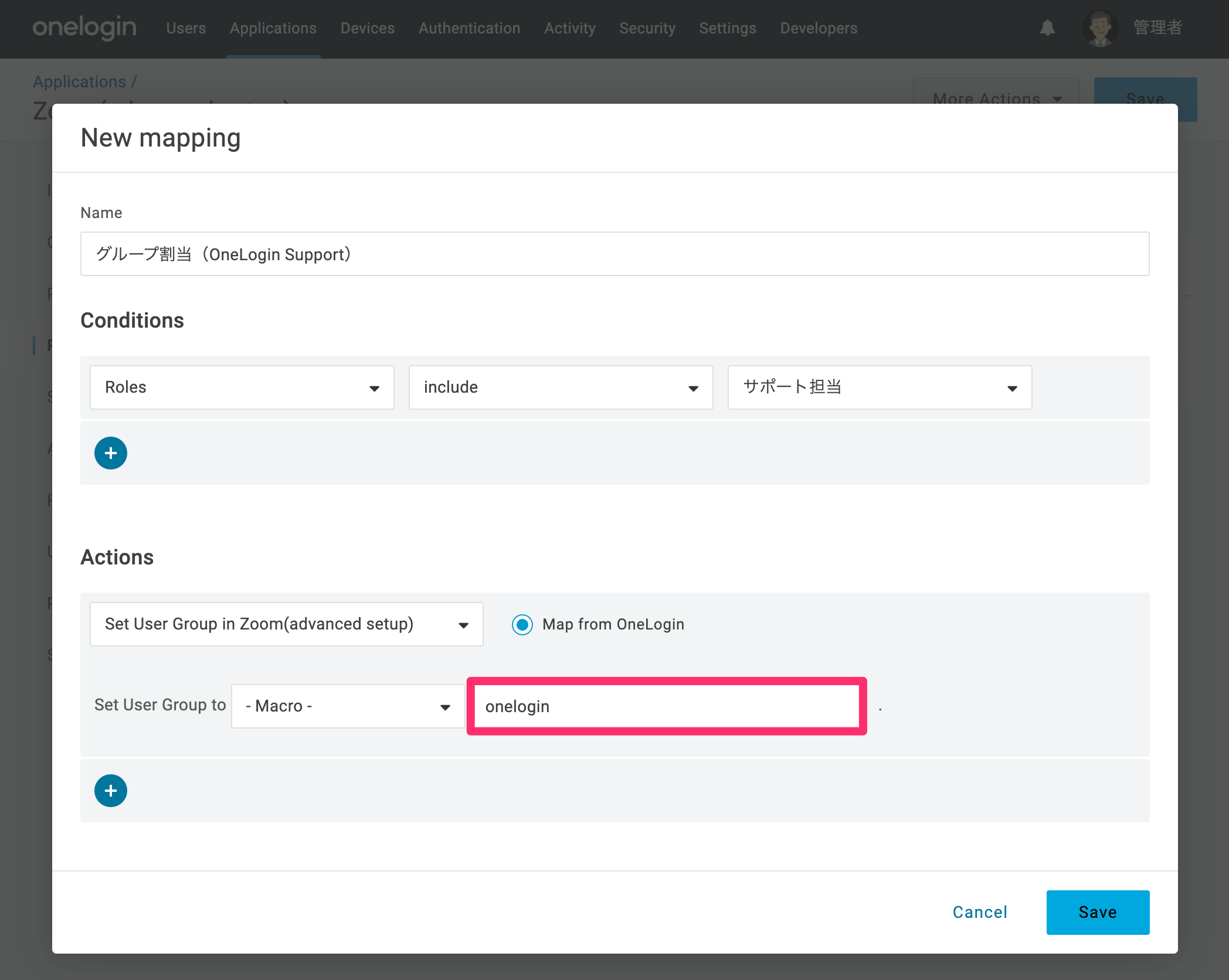Viewport: 1229px width, 980px height.
Task: Open the Set User Group in Zoom action dropdown
Action: (x=287, y=624)
